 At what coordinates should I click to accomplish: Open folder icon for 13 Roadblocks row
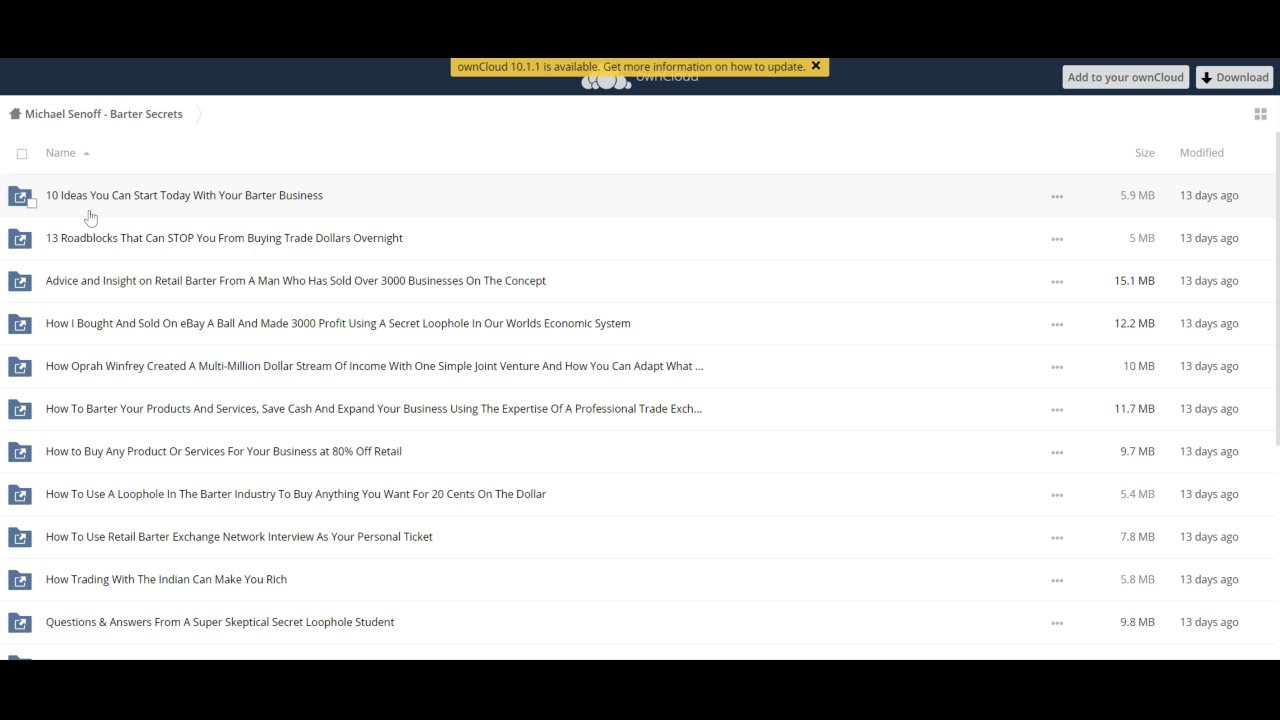coord(20,239)
